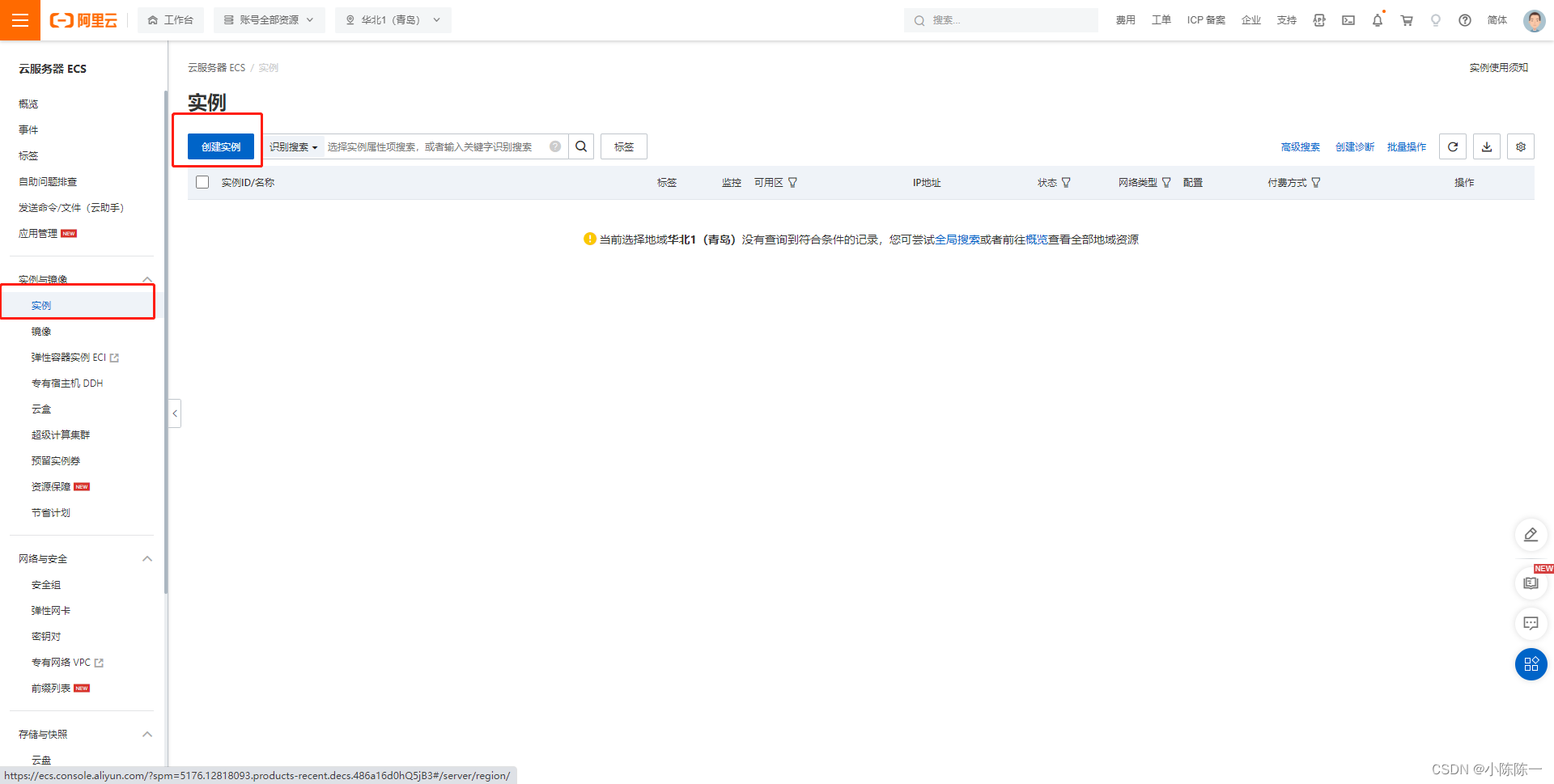Image resolution: width=1554 pixels, height=784 pixels.
Task: Open the 识别搜索 search type dropdown
Action: (x=293, y=146)
